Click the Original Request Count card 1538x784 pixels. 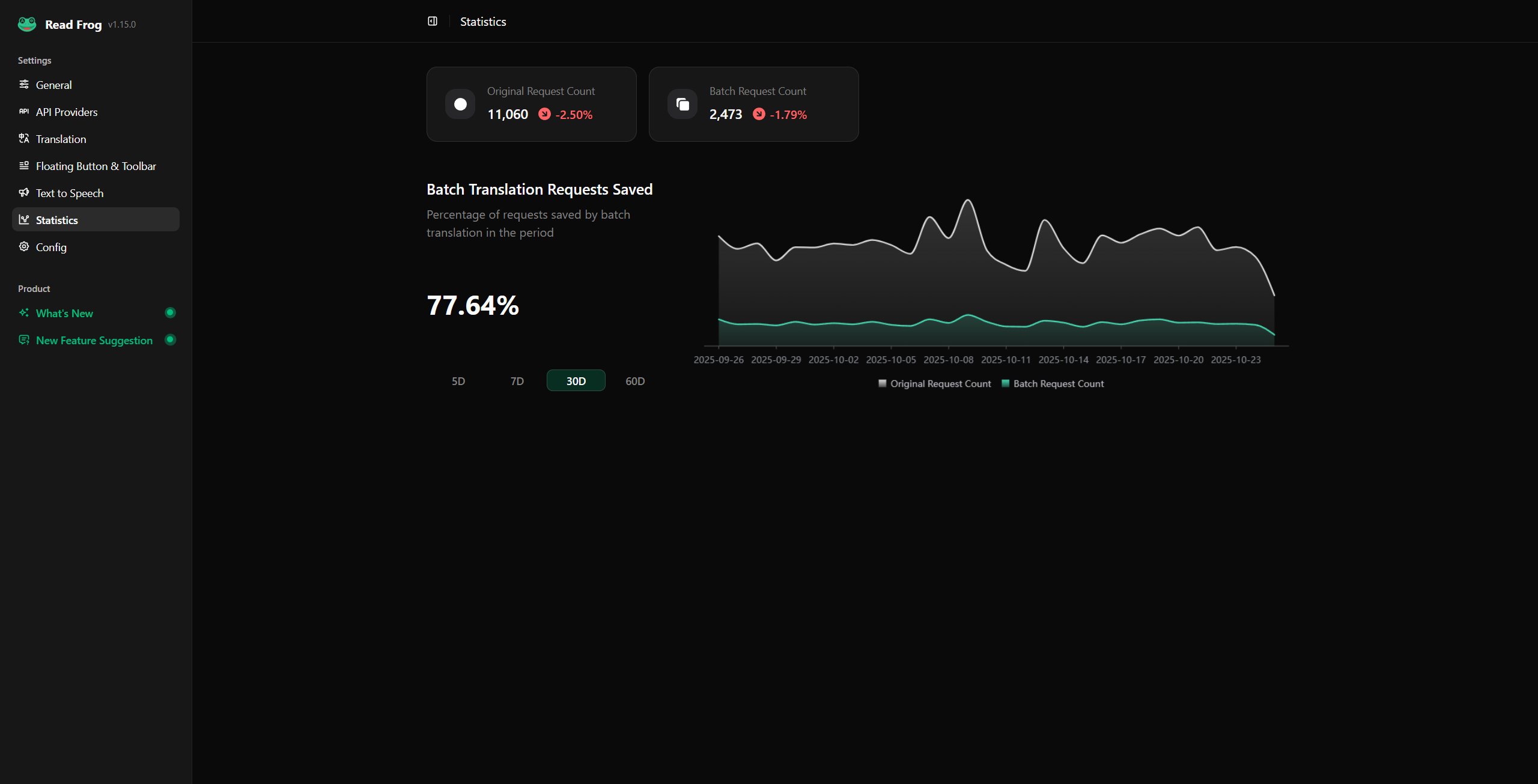(531, 105)
